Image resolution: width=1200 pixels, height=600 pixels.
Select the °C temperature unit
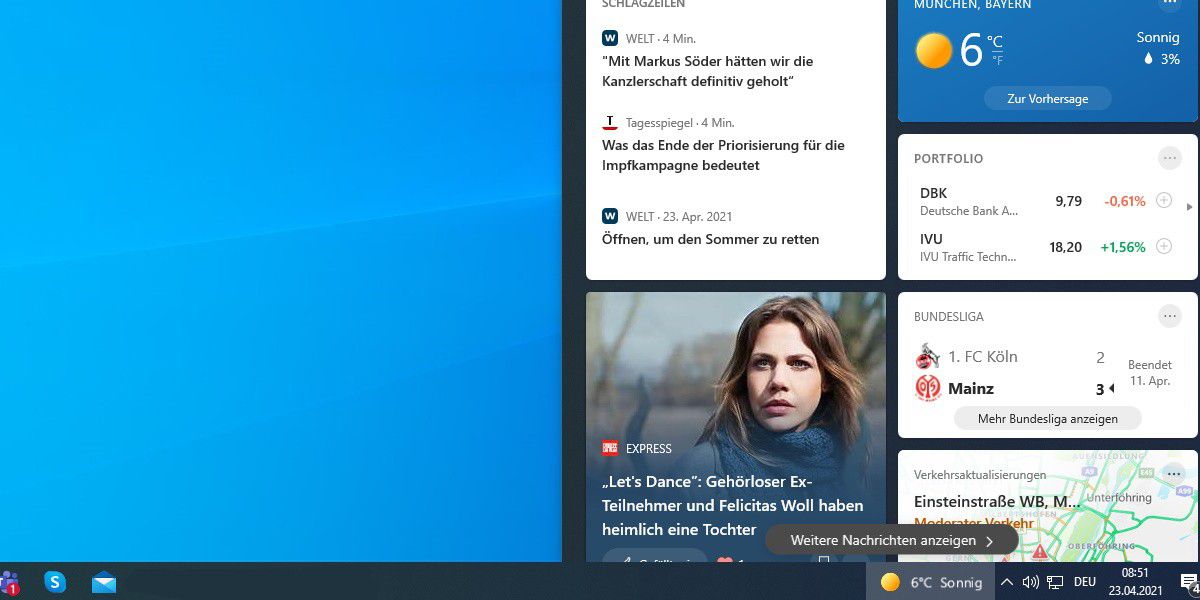click(x=995, y=41)
